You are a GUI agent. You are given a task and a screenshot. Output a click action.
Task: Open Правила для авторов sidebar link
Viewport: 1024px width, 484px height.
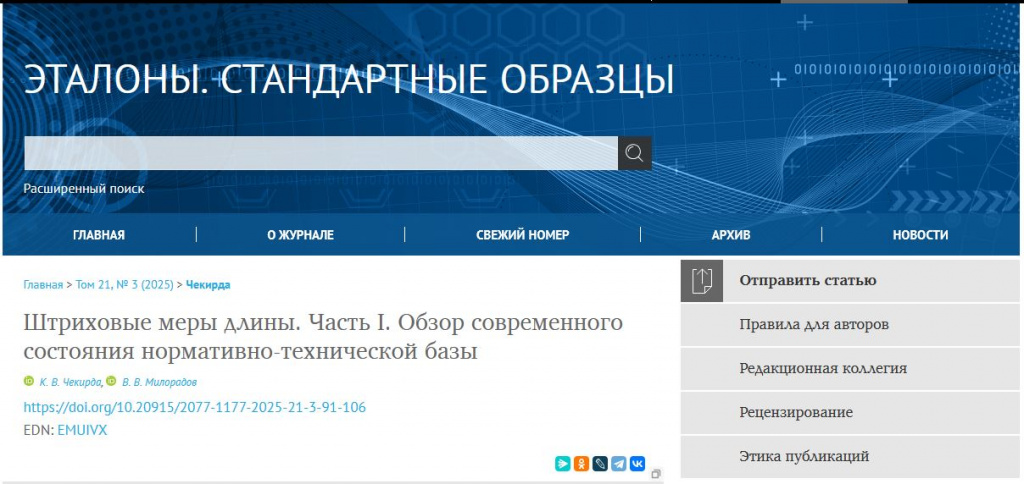tap(850, 325)
